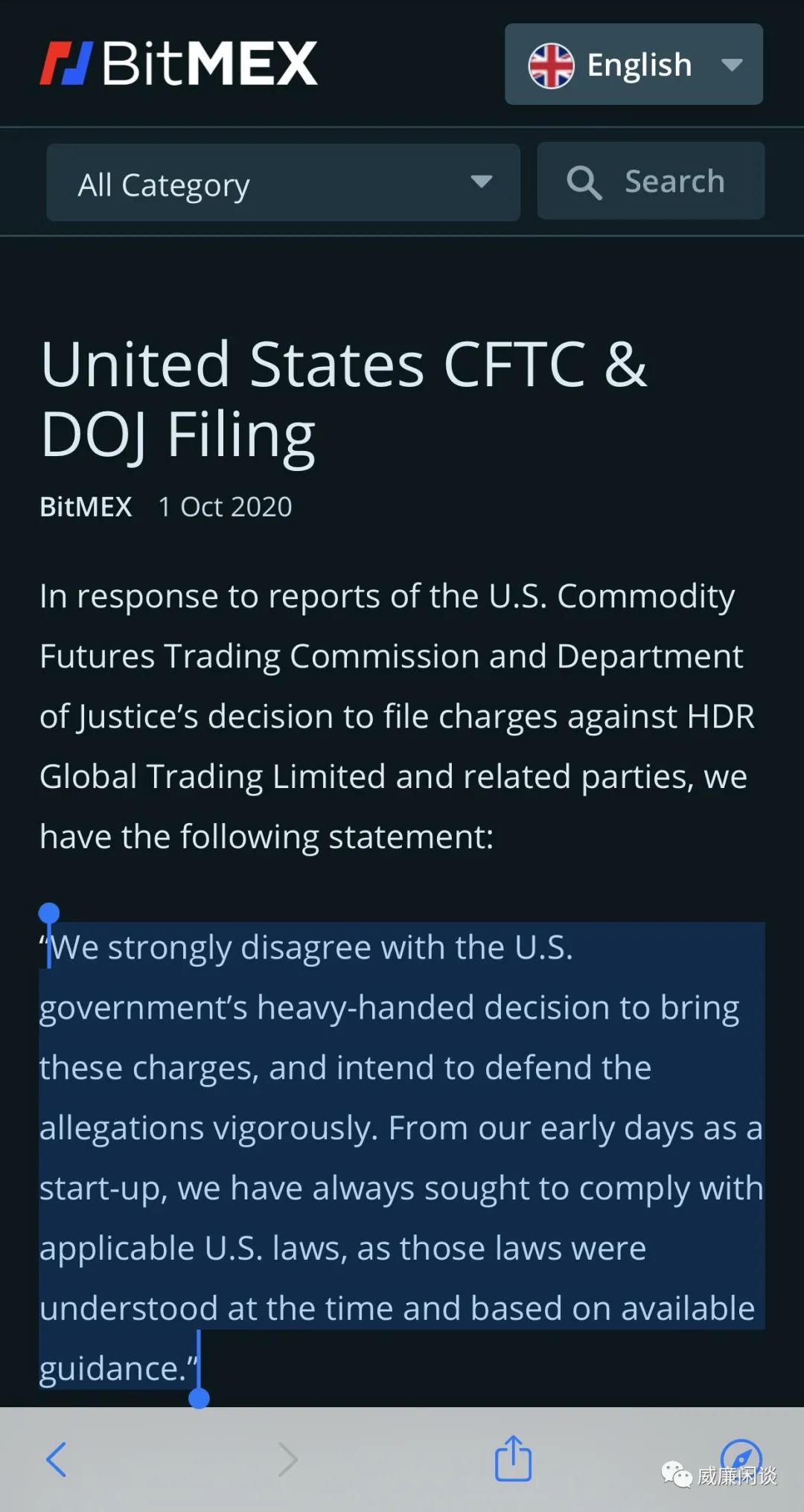Tap the selection end handle
Viewport: 804px width, 1512px height.
(199, 1398)
